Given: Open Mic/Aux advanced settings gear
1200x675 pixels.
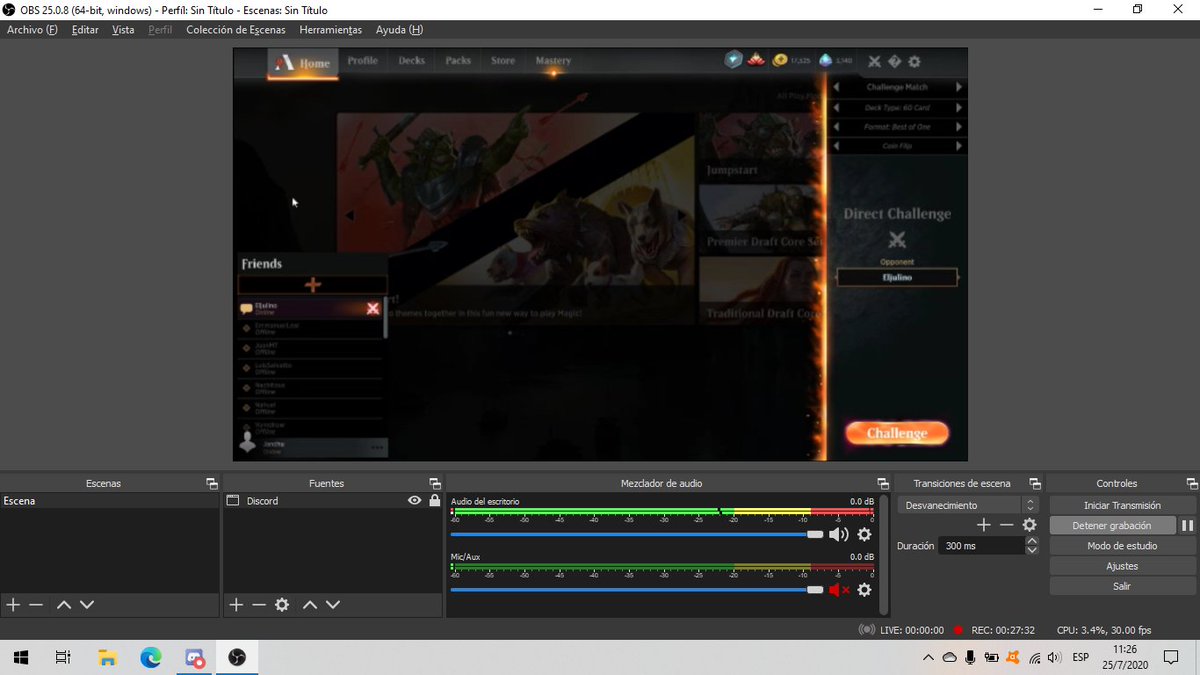Looking at the screenshot, I should 863,590.
